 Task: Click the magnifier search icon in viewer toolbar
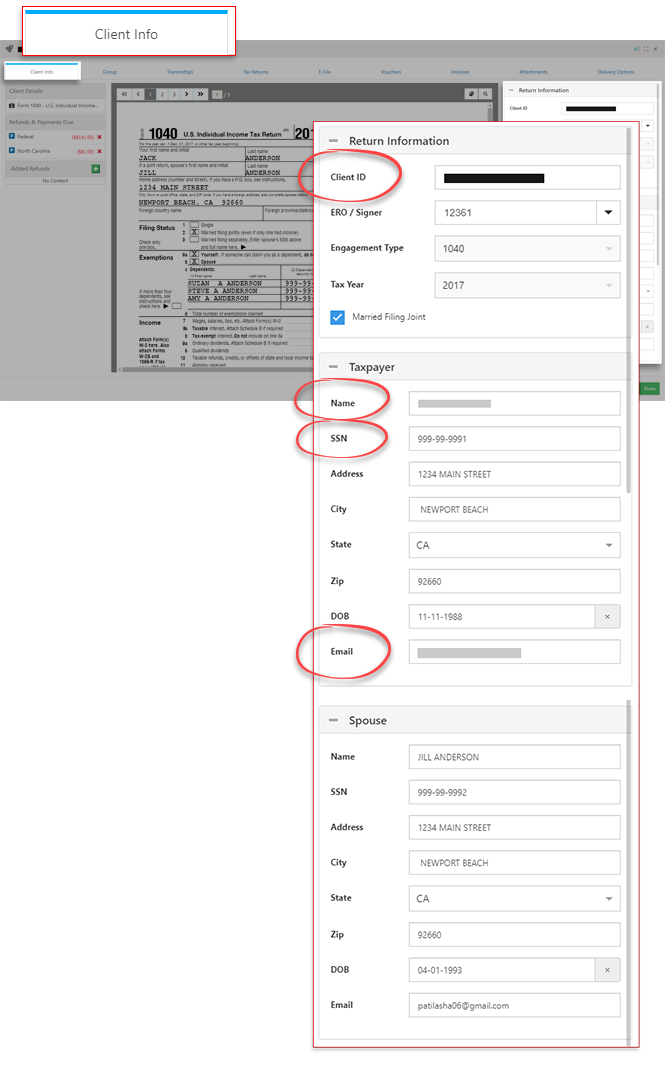[x=484, y=94]
